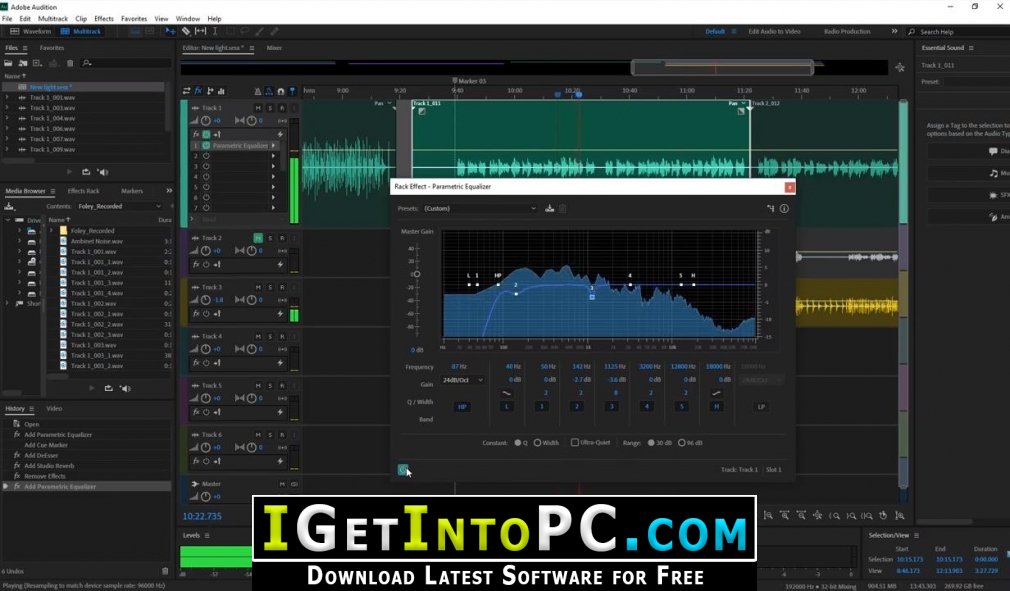
Task: Toggle the metronome icon above tracks
Action: click(x=258, y=91)
